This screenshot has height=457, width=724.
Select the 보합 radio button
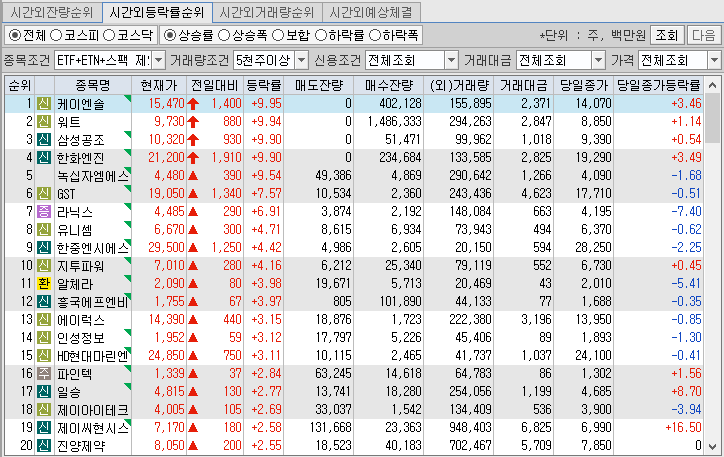click(278, 35)
